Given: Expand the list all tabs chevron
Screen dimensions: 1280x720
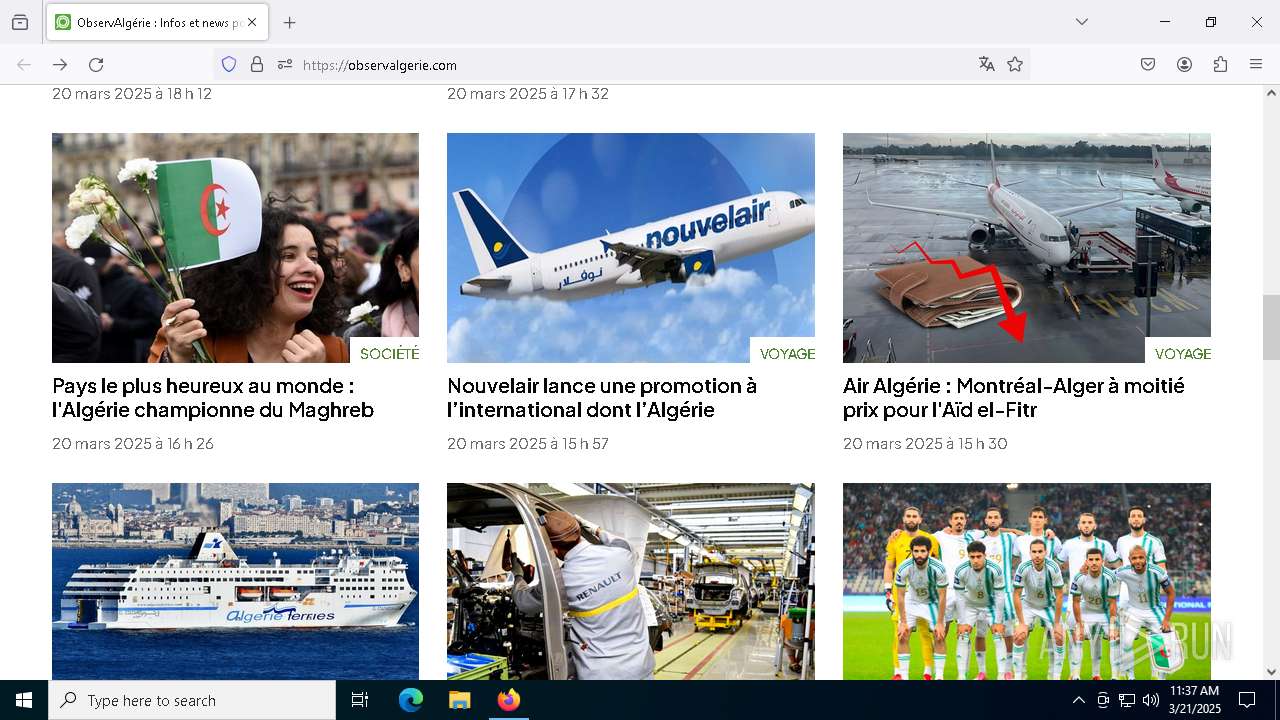Looking at the screenshot, I should coord(1081,22).
